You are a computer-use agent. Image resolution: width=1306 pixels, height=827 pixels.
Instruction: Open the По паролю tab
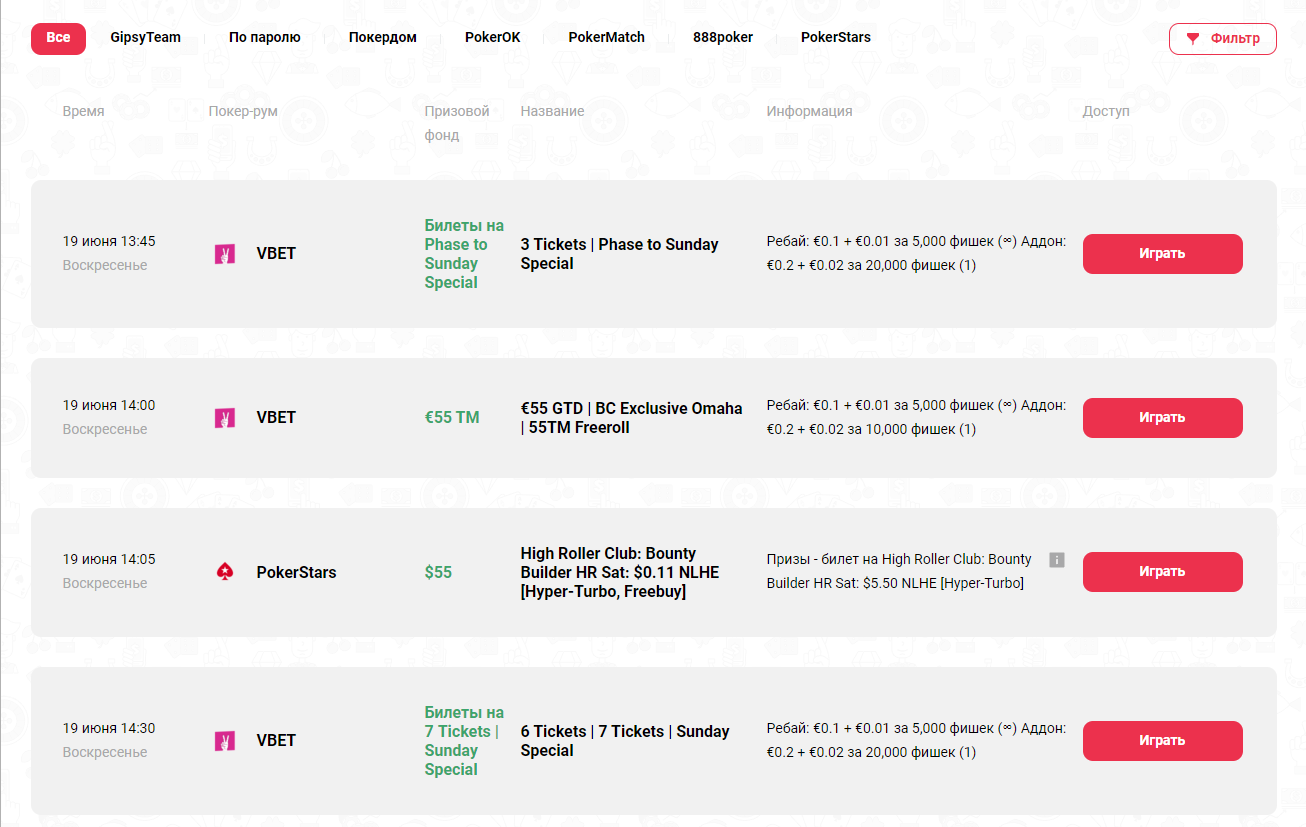265,38
